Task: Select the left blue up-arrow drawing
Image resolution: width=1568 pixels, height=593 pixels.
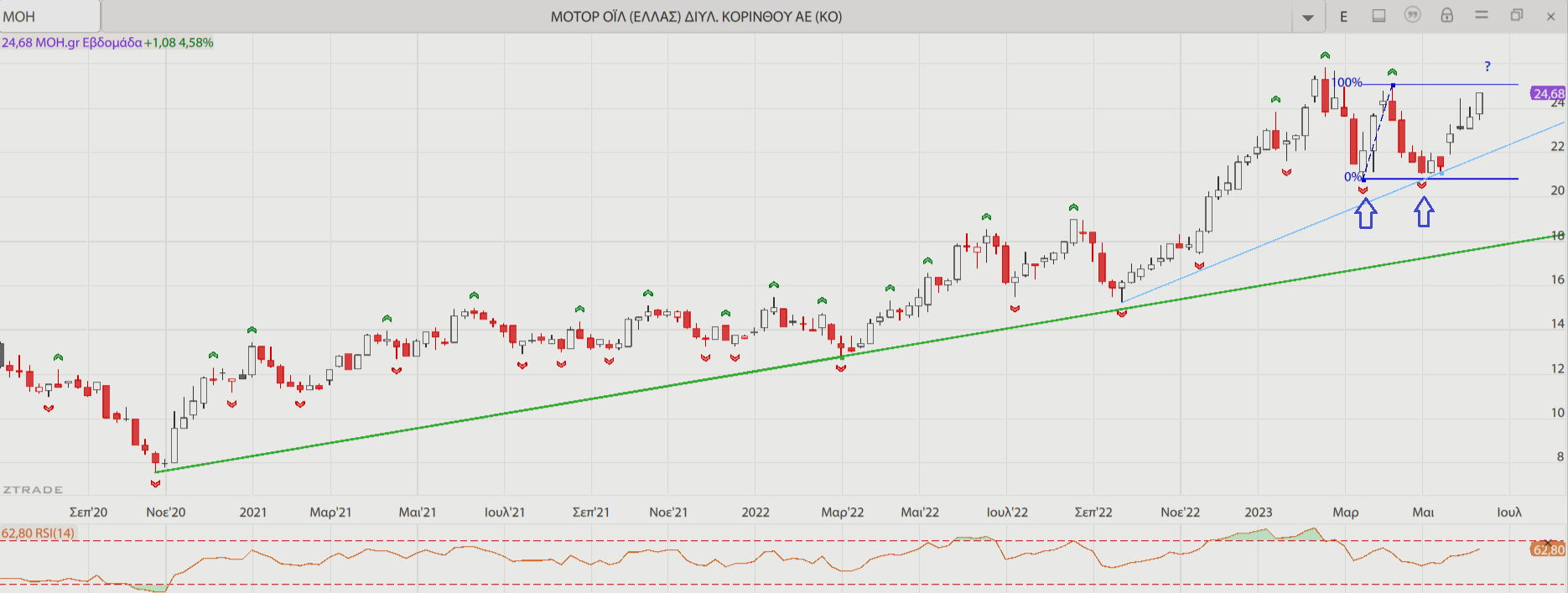Action: tap(1366, 213)
